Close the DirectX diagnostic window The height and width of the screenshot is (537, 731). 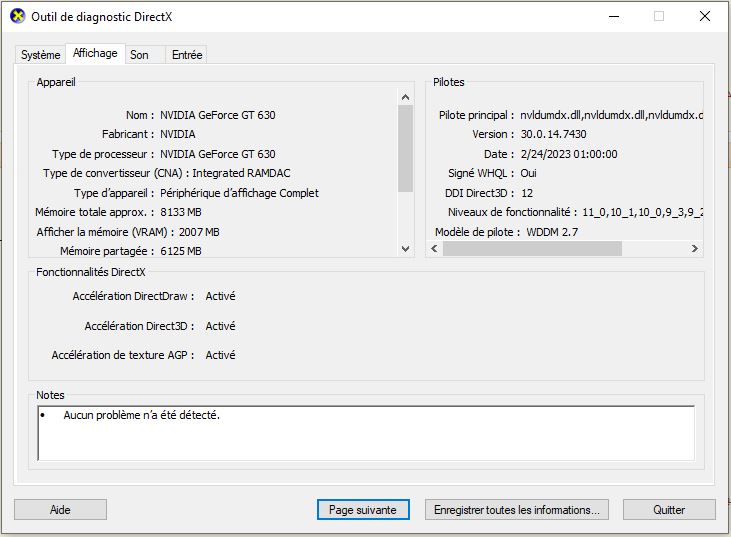pos(705,16)
